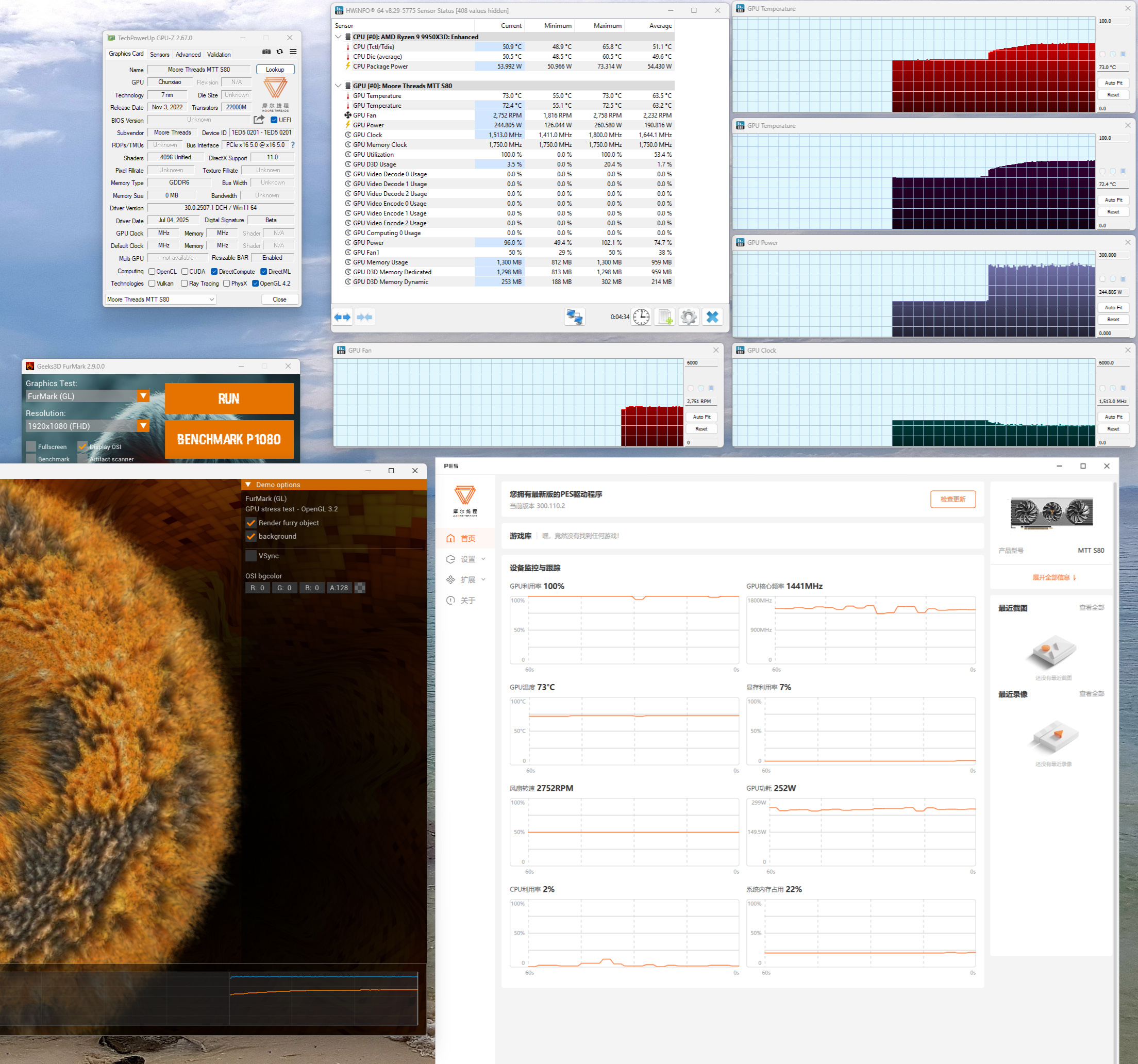The height and width of the screenshot is (1064, 1138).
Task: Open the 设置 menu in PES sidebar
Action: [467, 559]
